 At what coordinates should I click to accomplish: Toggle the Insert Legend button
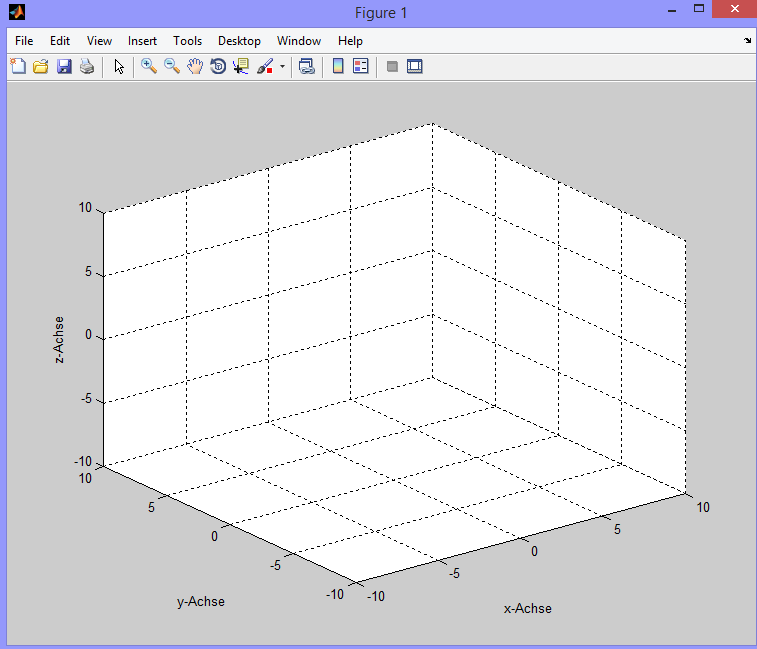361,67
